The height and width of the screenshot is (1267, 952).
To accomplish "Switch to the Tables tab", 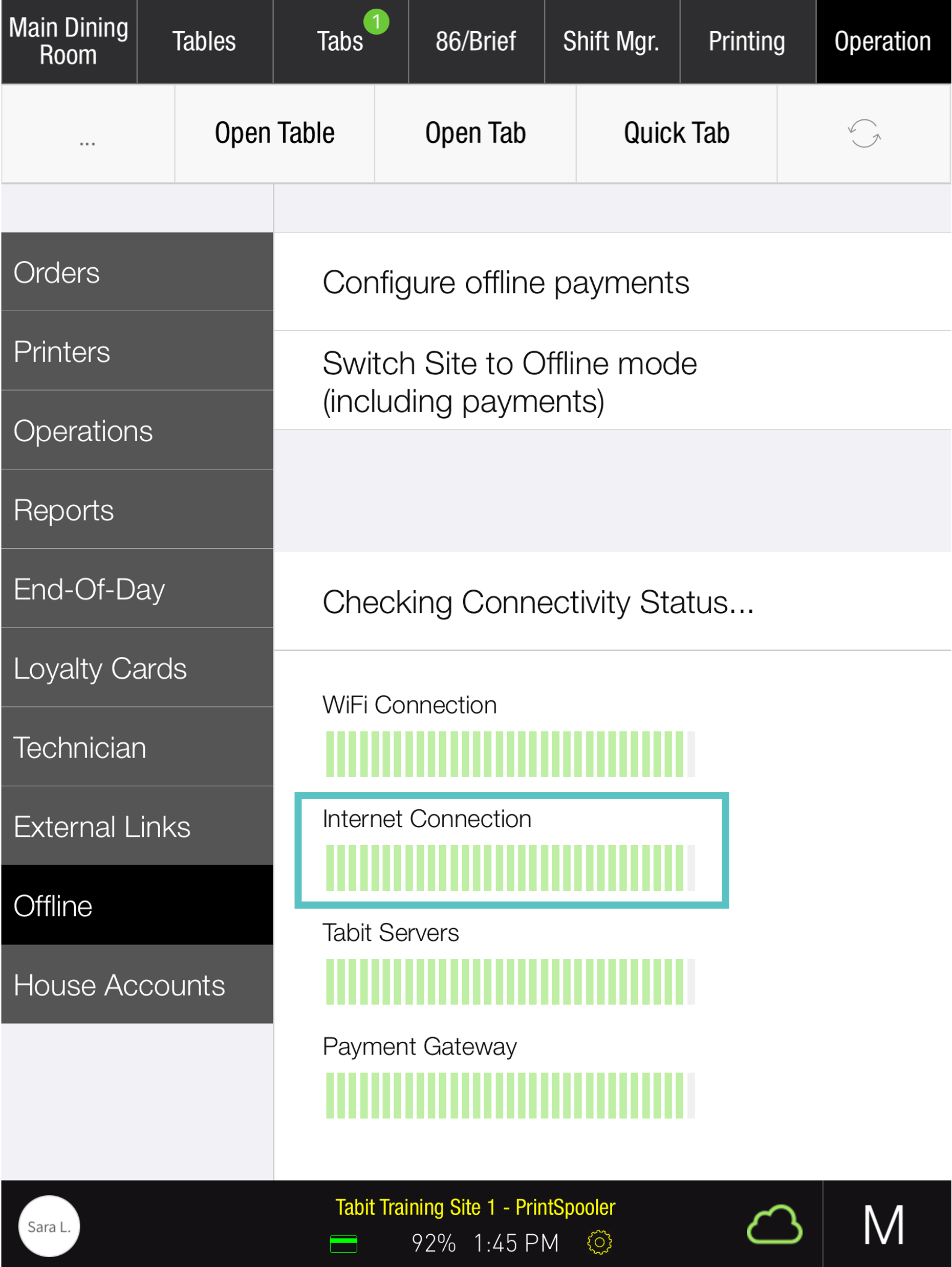I will 205,42.
